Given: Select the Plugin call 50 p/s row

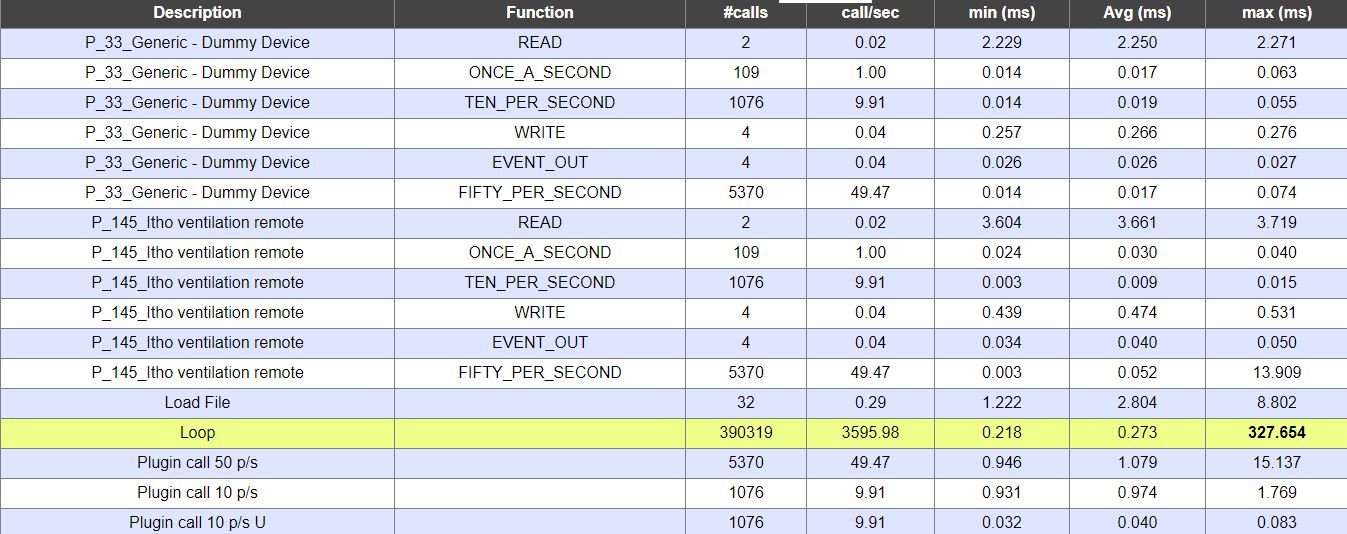Looking at the screenshot, I should click(673, 463).
